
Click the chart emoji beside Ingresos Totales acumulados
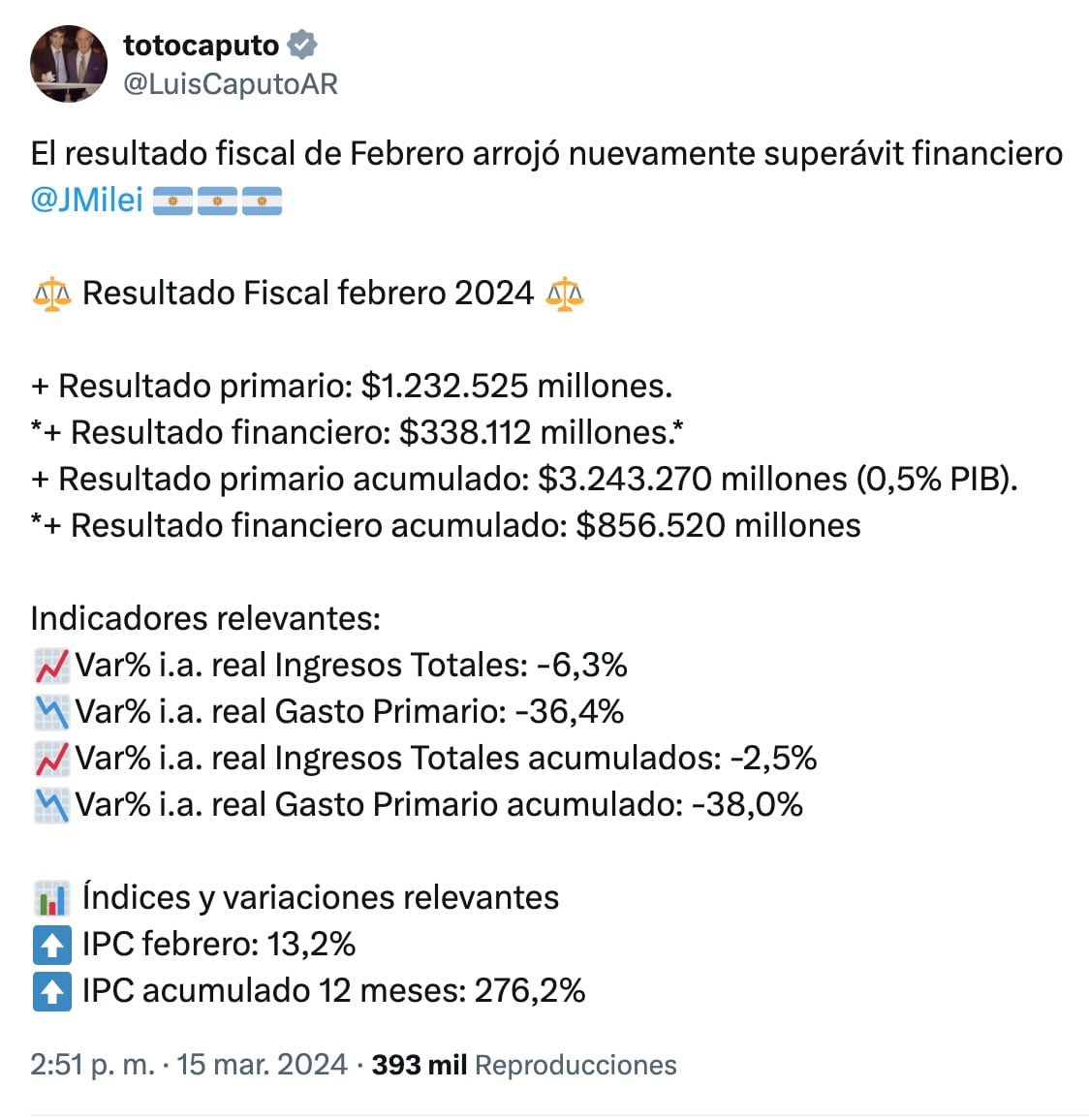pos(49,758)
